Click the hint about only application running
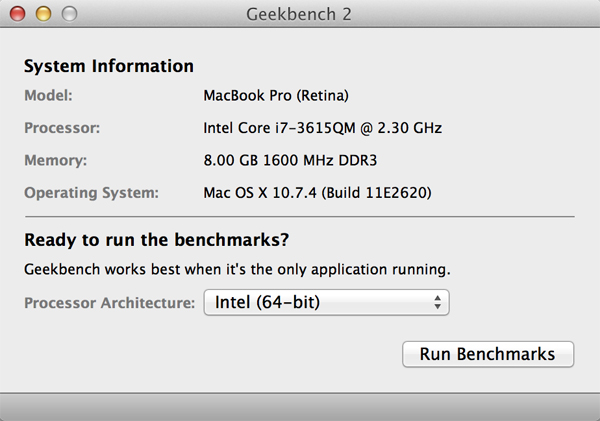 (236, 269)
